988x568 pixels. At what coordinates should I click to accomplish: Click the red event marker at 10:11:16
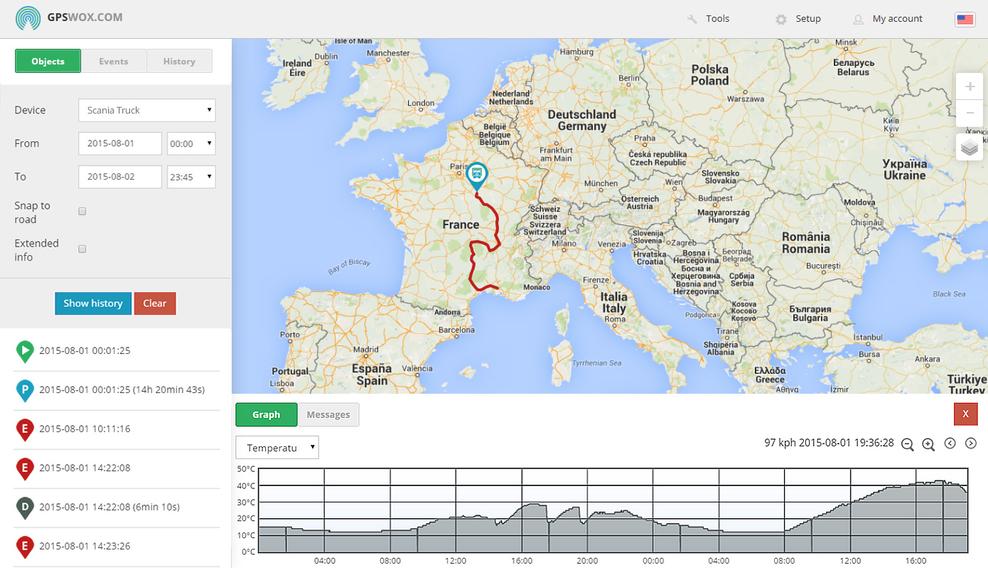click(25, 429)
